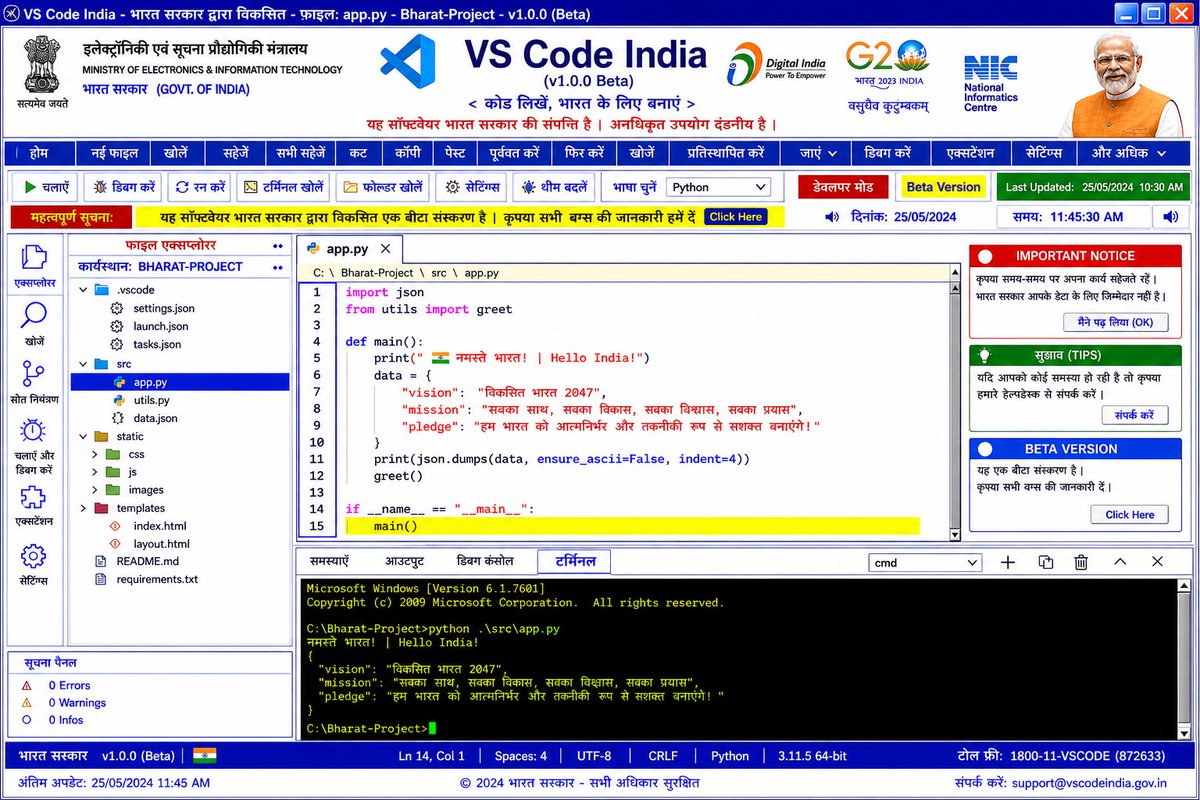
Task: Open the cmd terminal shell dropdown
Action: [x=925, y=563]
